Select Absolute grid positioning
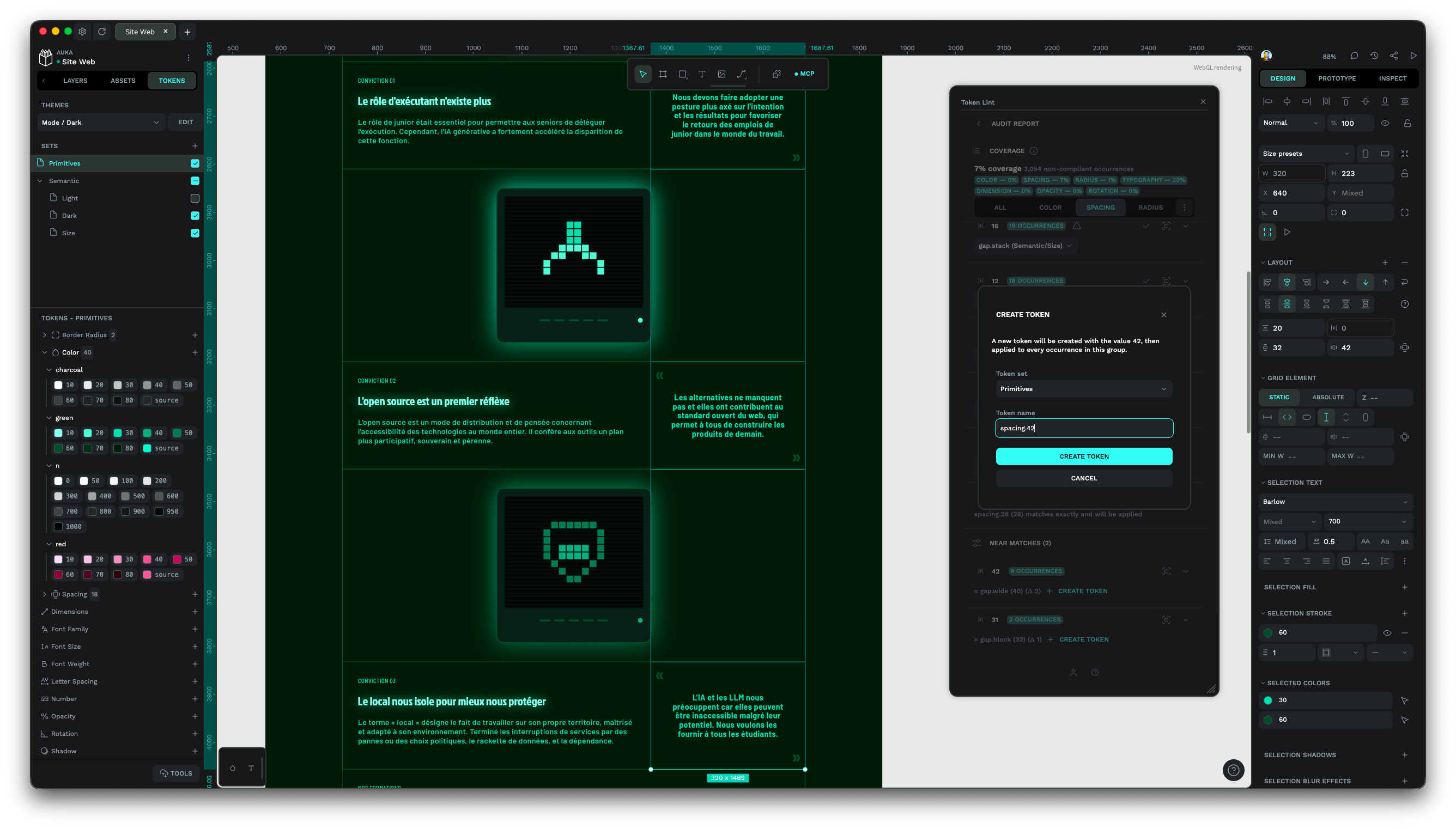The image size is (1456, 829). (1328, 398)
